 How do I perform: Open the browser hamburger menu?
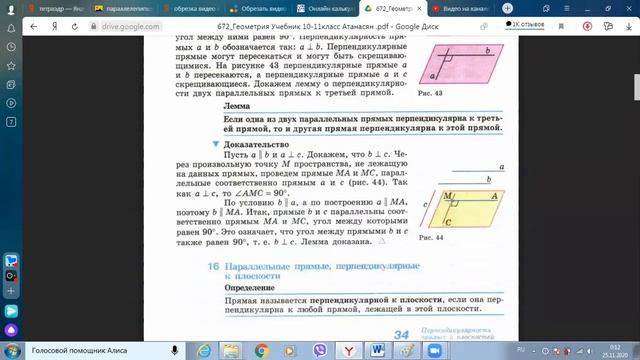567,8
